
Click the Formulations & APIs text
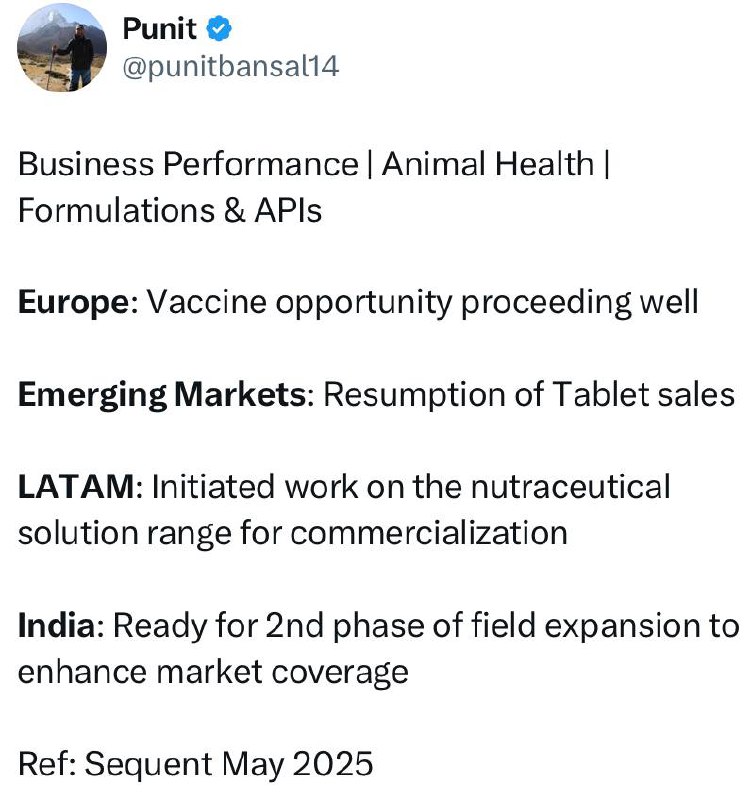point(170,210)
